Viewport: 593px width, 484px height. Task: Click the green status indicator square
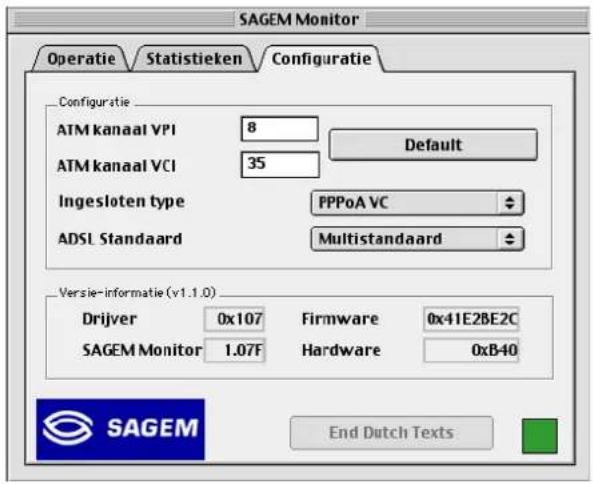(x=540, y=436)
